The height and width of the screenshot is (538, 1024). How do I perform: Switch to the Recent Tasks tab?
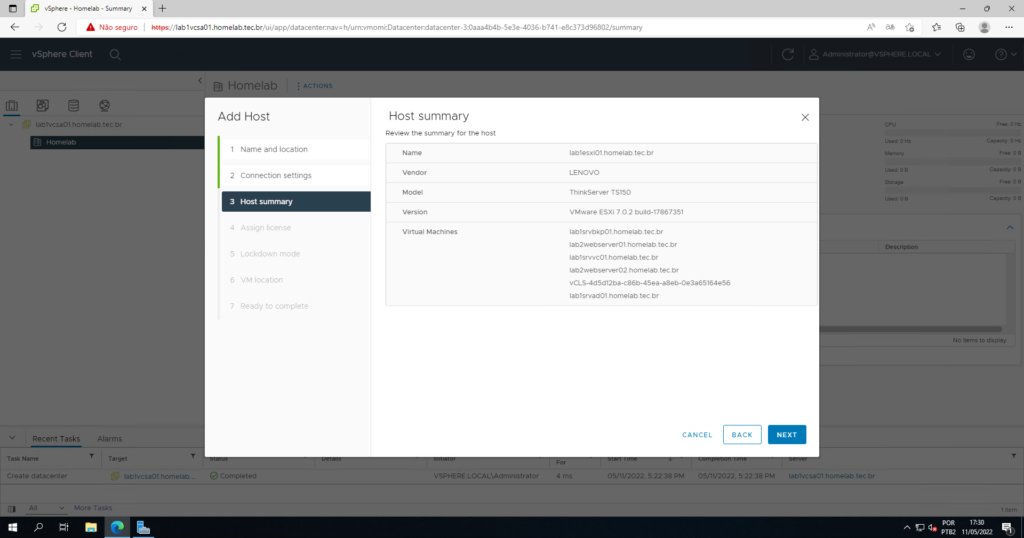(x=56, y=439)
